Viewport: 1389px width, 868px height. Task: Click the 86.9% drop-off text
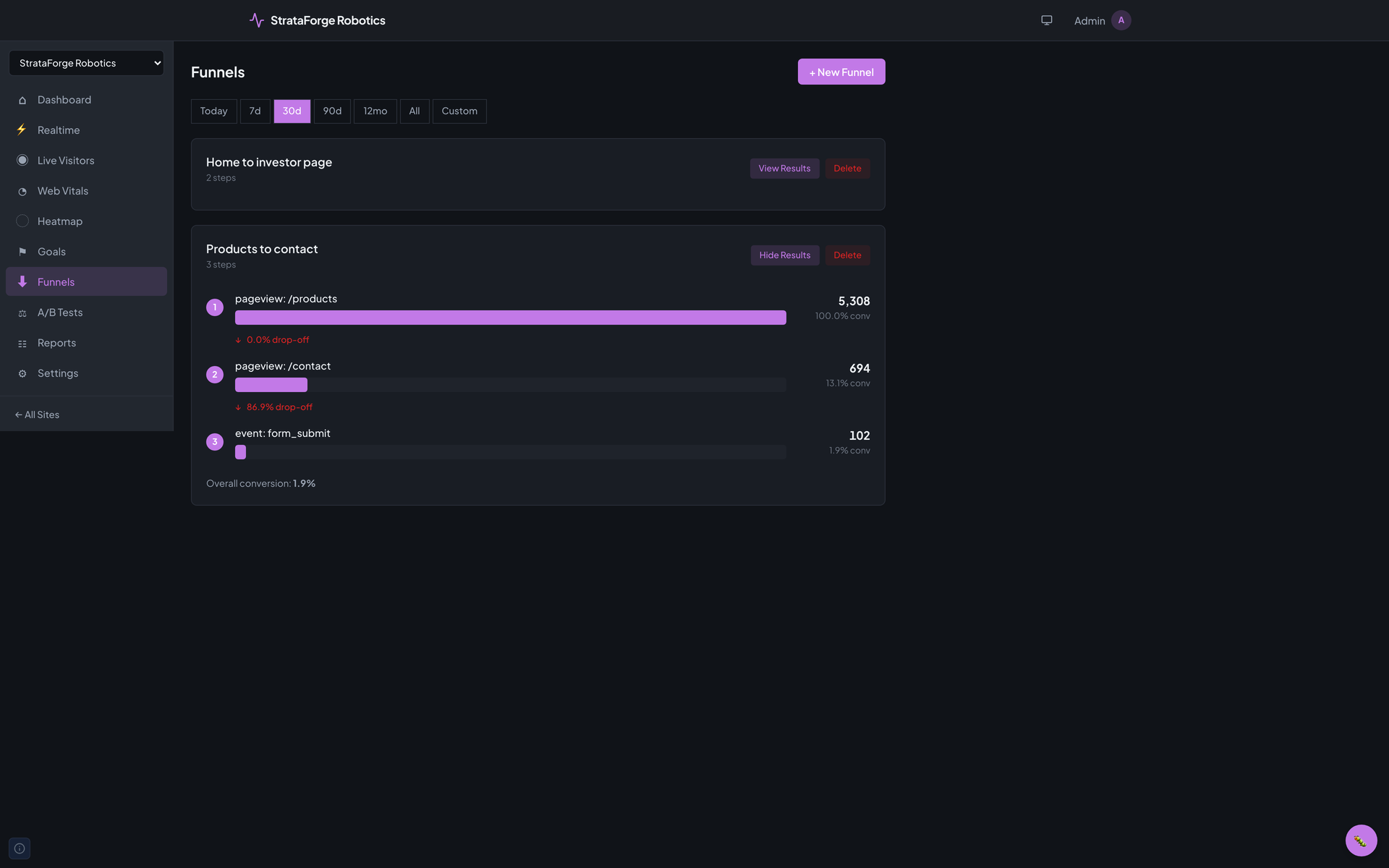coord(279,407)
